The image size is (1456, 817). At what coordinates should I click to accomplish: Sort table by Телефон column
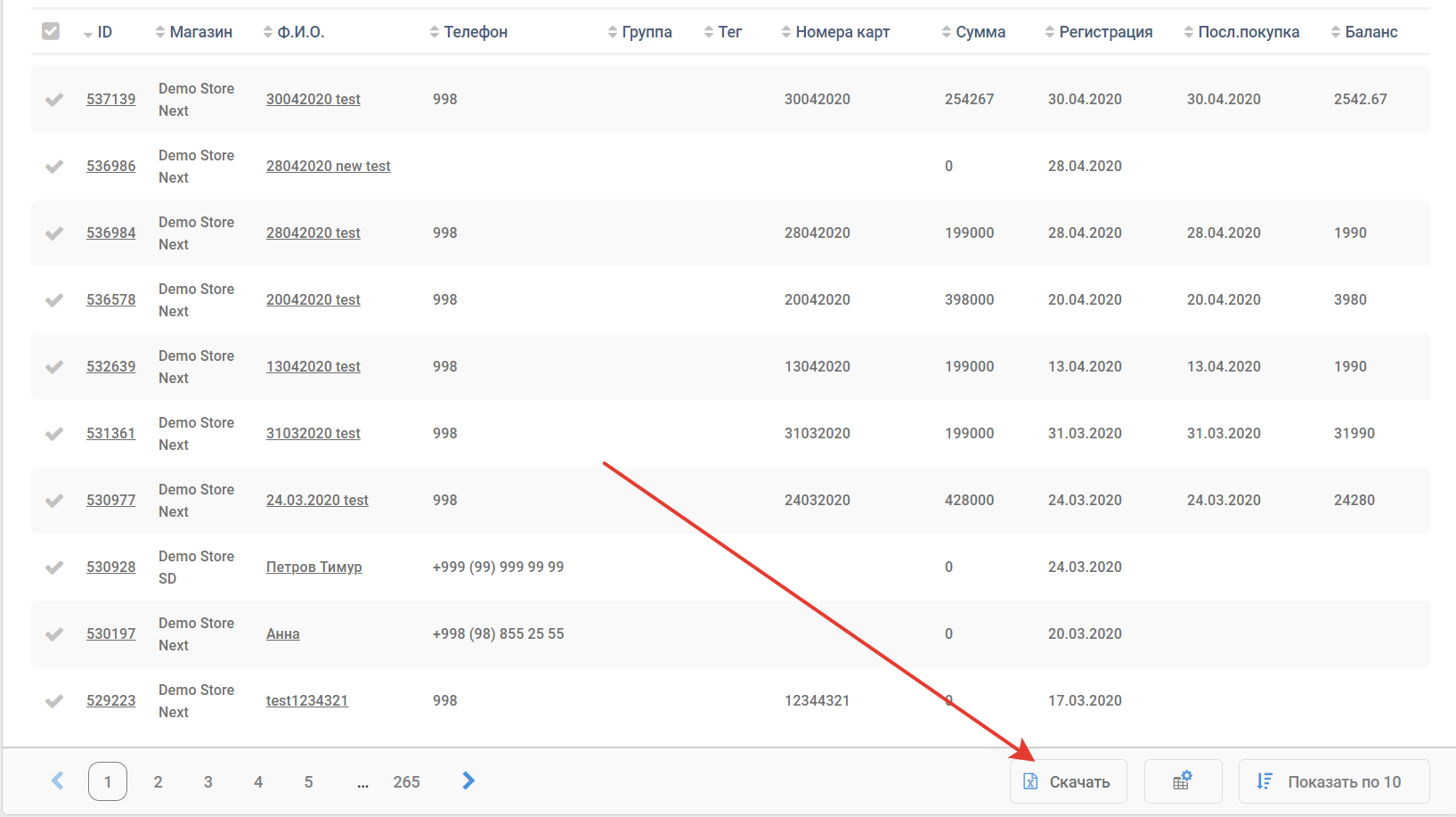468,32
